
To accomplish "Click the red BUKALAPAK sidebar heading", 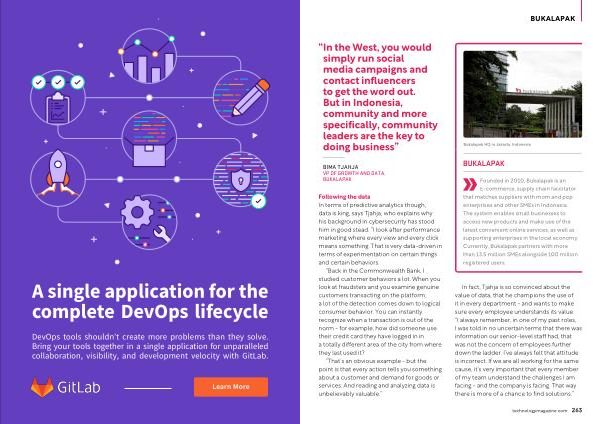I will click(x=484, y=163).
